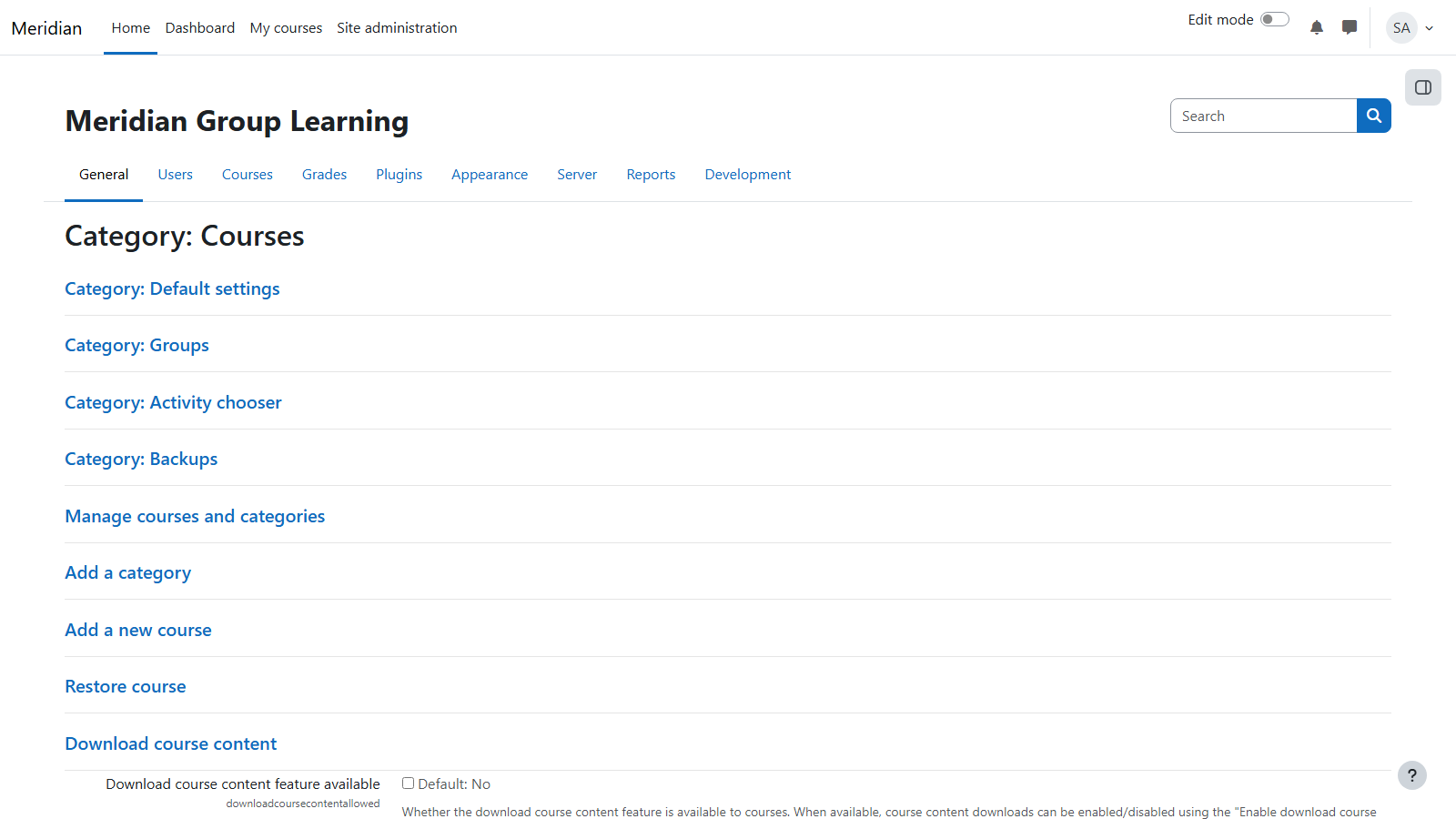Open the Reports tab

pyautogui.click(x=651, y=174)
